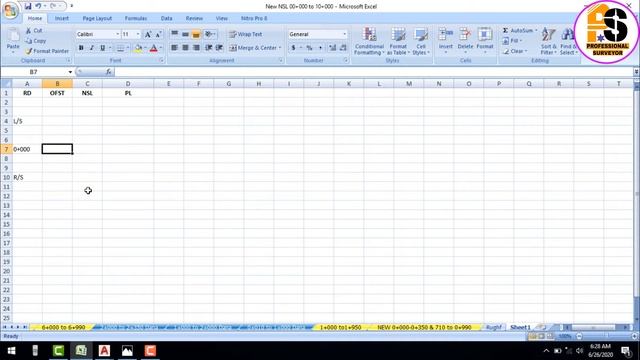Switch to Normal view in status bar
640x360 pixels.
coord(532,336)
